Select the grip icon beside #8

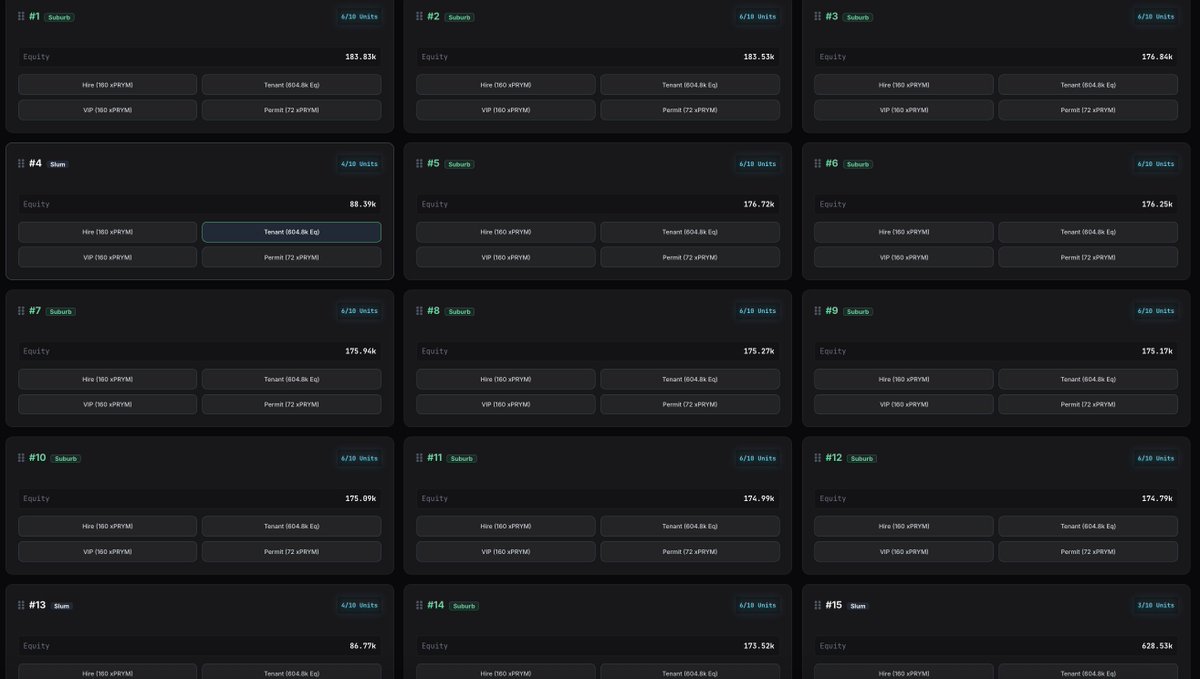419,311
